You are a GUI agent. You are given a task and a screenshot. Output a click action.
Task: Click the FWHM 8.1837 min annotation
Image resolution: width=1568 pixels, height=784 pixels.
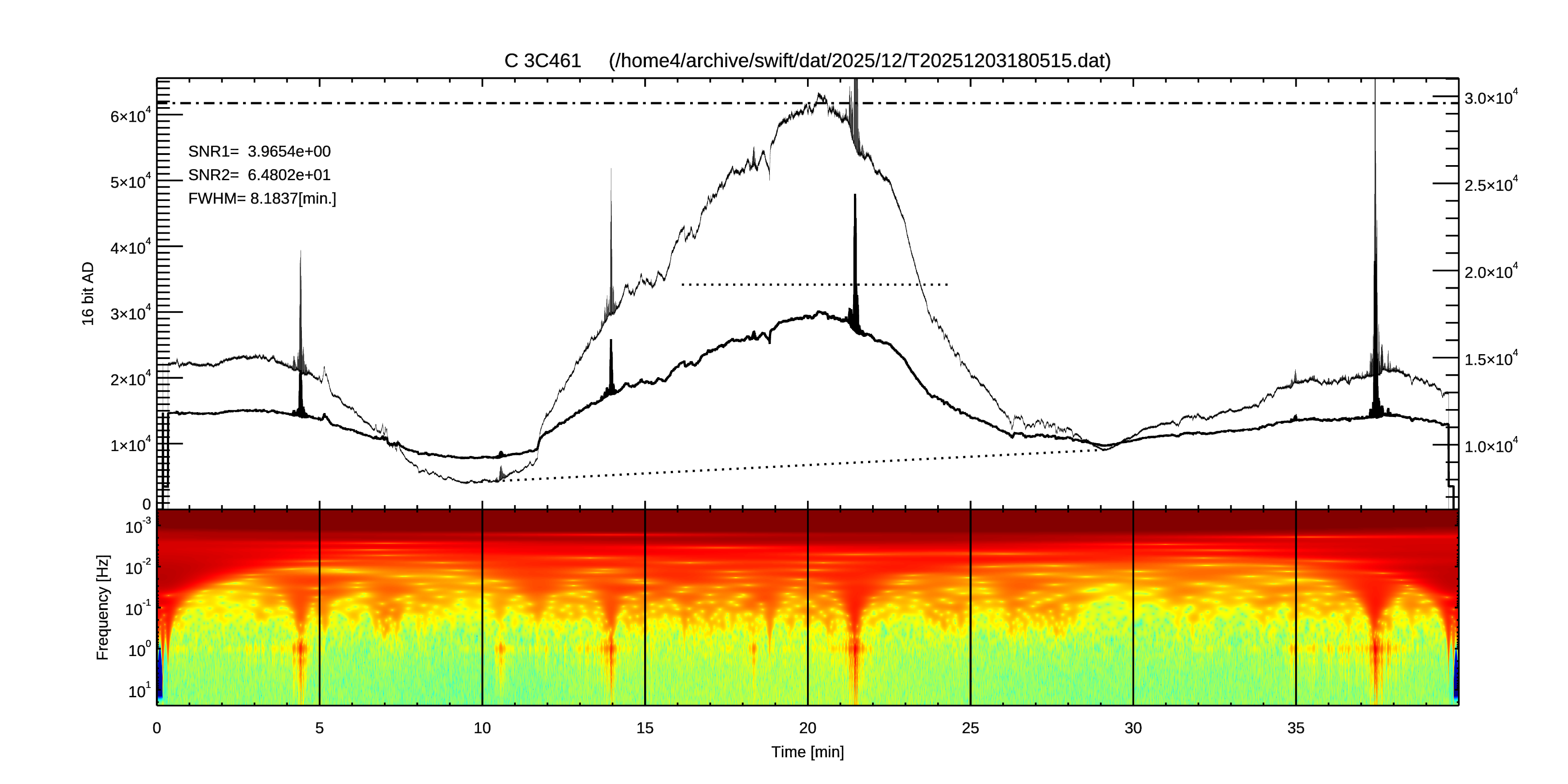(262, 199)
